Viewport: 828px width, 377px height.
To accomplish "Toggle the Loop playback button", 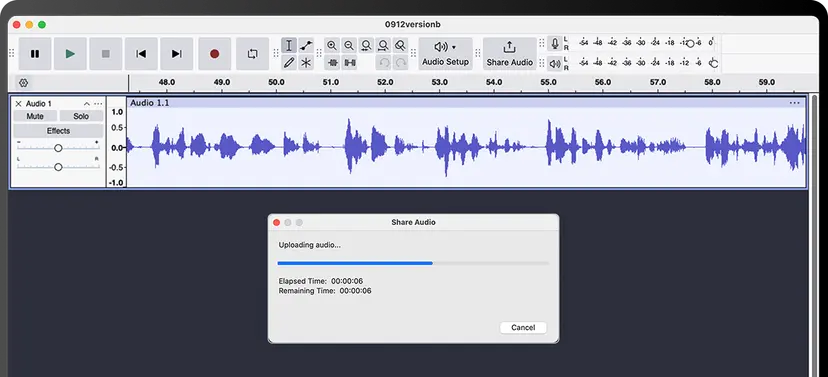I will pyautogui.click(x=252, y=54).
